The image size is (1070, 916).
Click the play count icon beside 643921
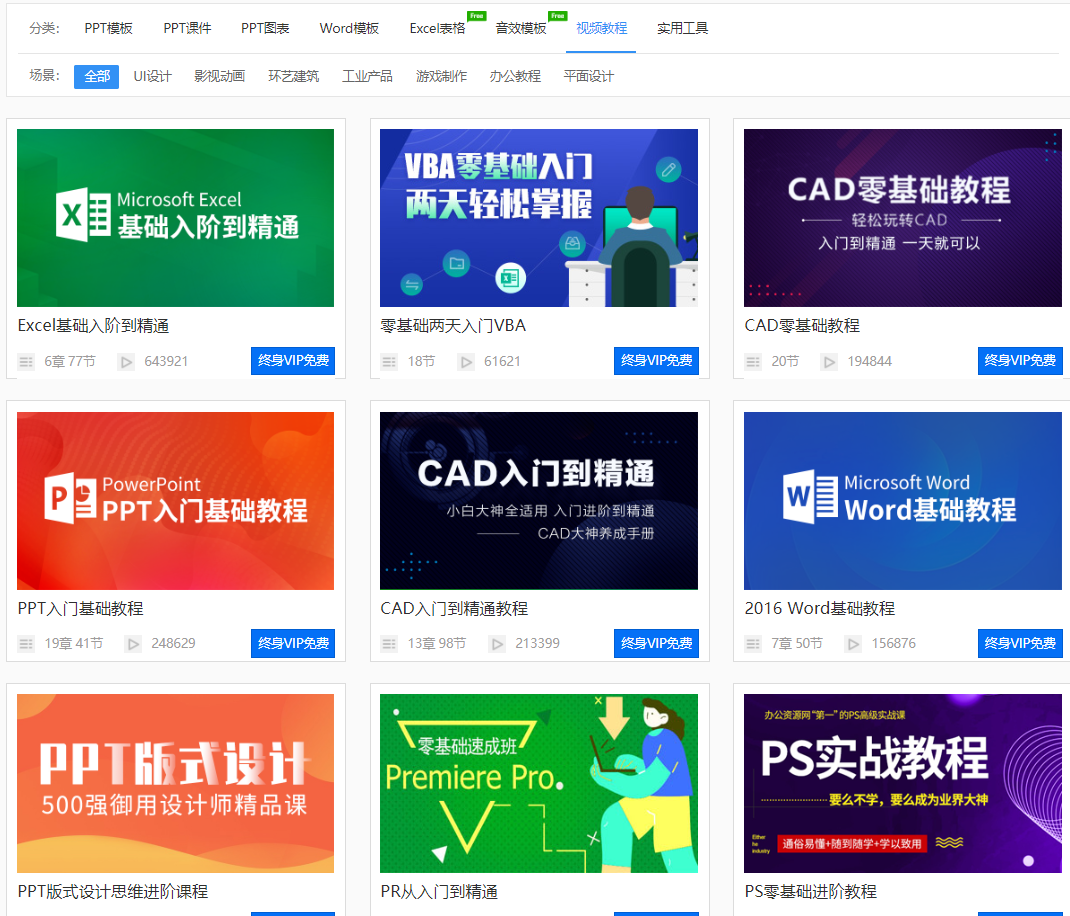point(126,362)
